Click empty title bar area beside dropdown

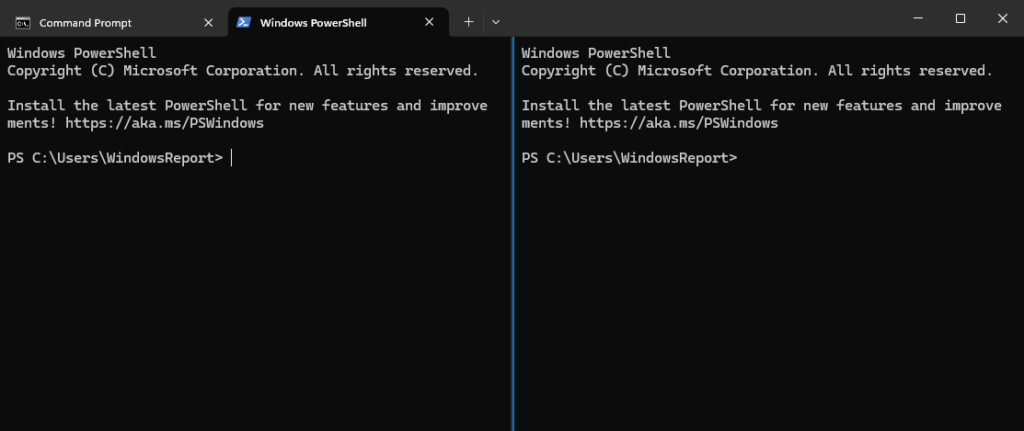(x=700, y=20)
